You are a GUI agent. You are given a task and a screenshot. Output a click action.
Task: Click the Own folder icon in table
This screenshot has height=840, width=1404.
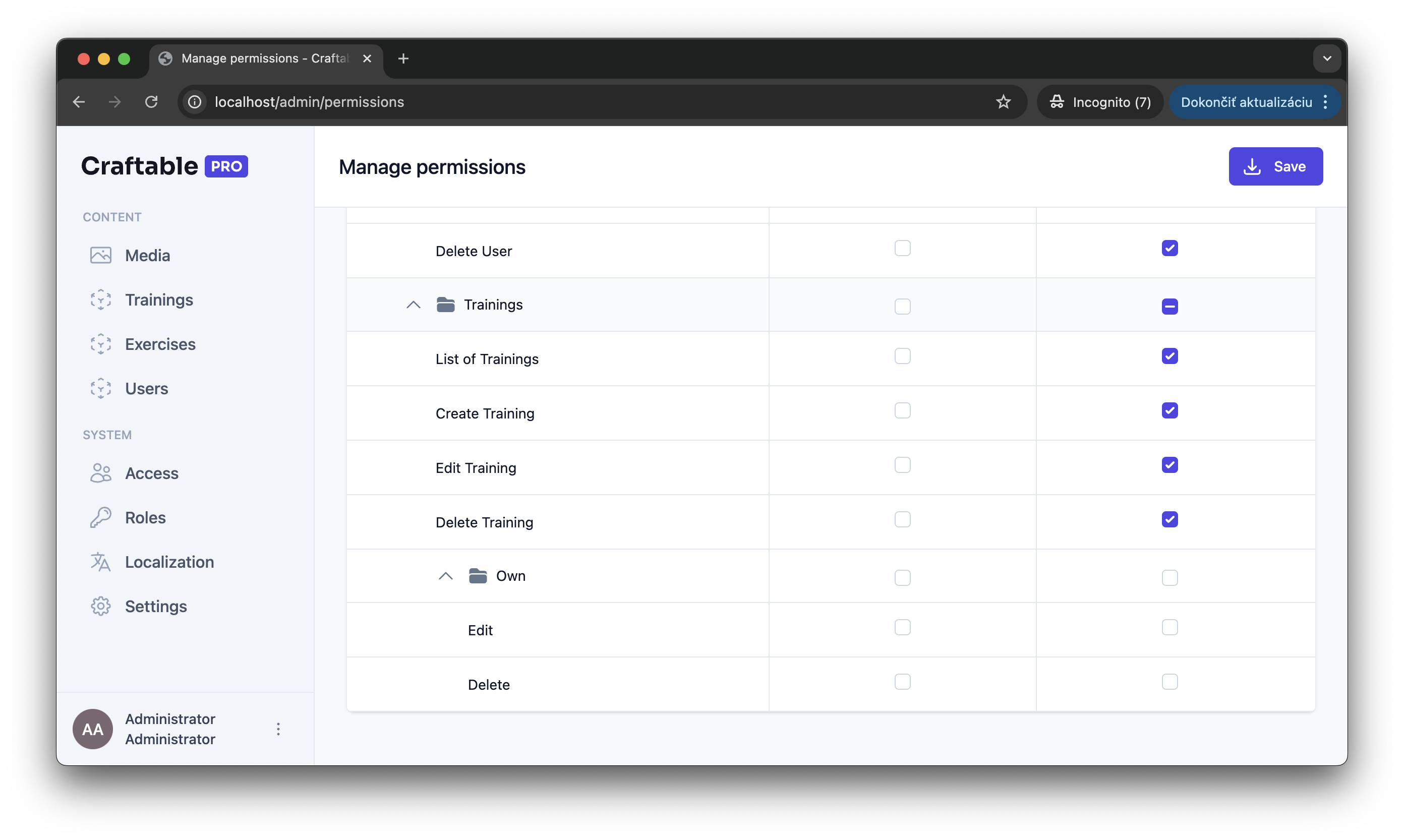tap(478, 576)
